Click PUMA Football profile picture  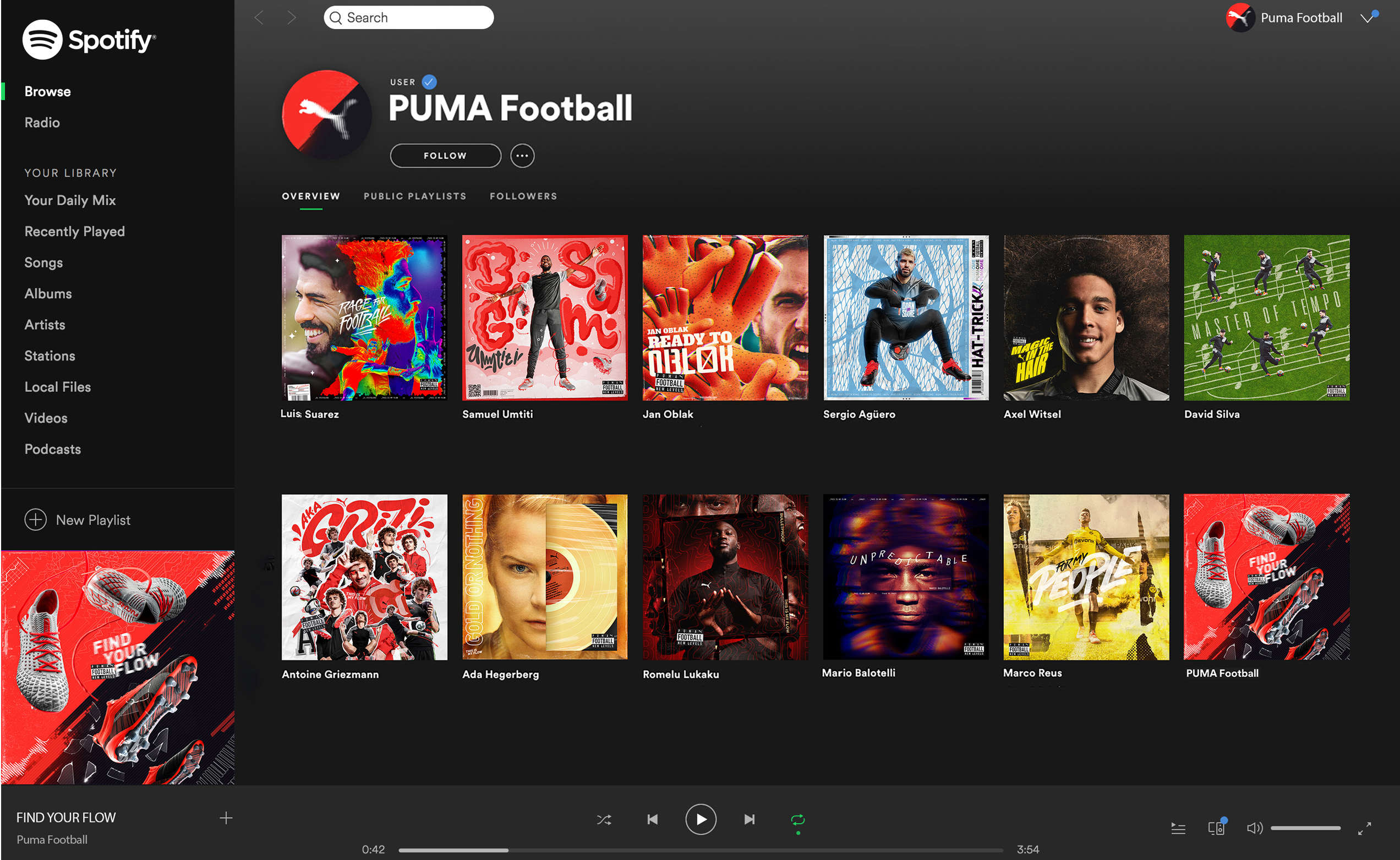pos(326,115)
